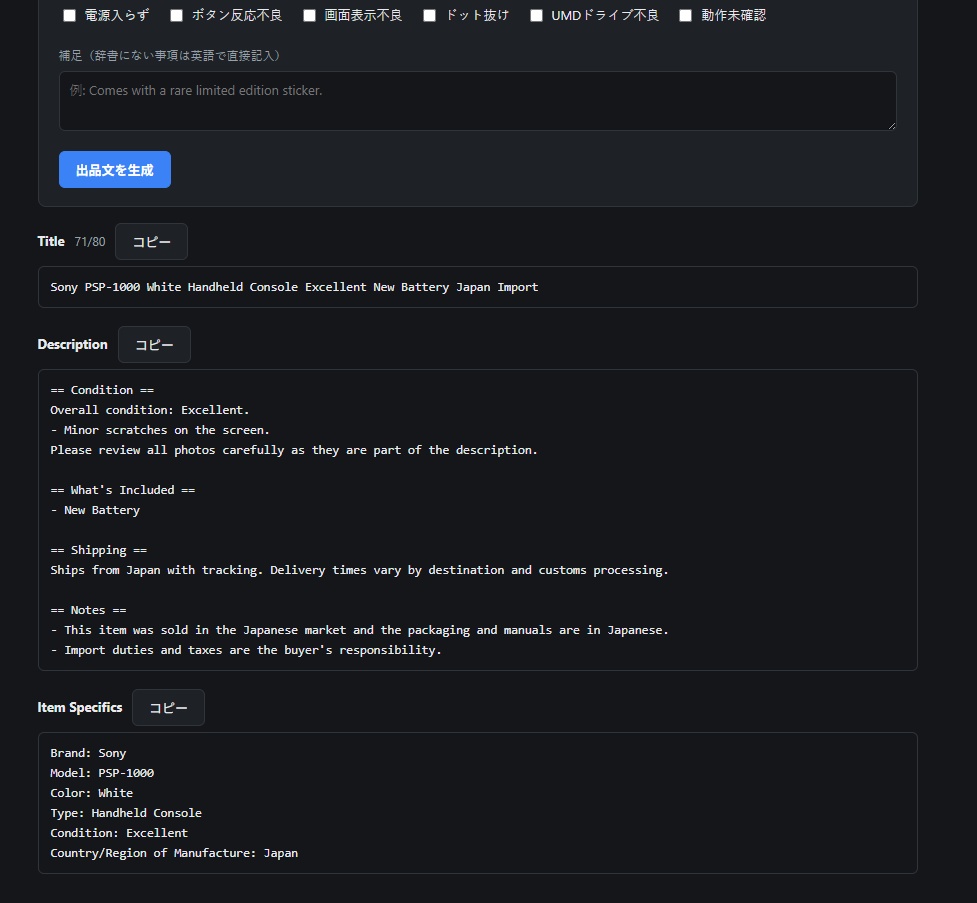The width and height of the screenshot is (977, 903).
Task: Click 'Import duties and taxes' line
Action: click(245, 650)
